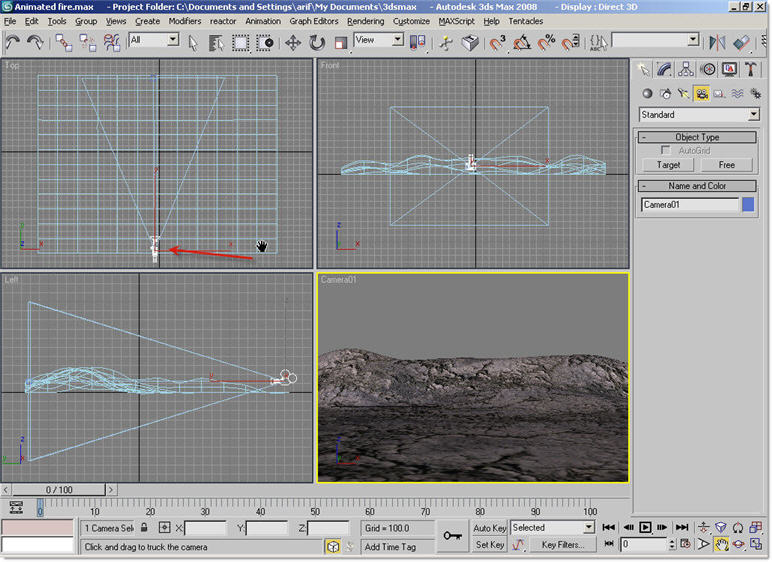772x562 pixels.
Task: Open the Graph Editors menu
Action: (x=314, y=21)
